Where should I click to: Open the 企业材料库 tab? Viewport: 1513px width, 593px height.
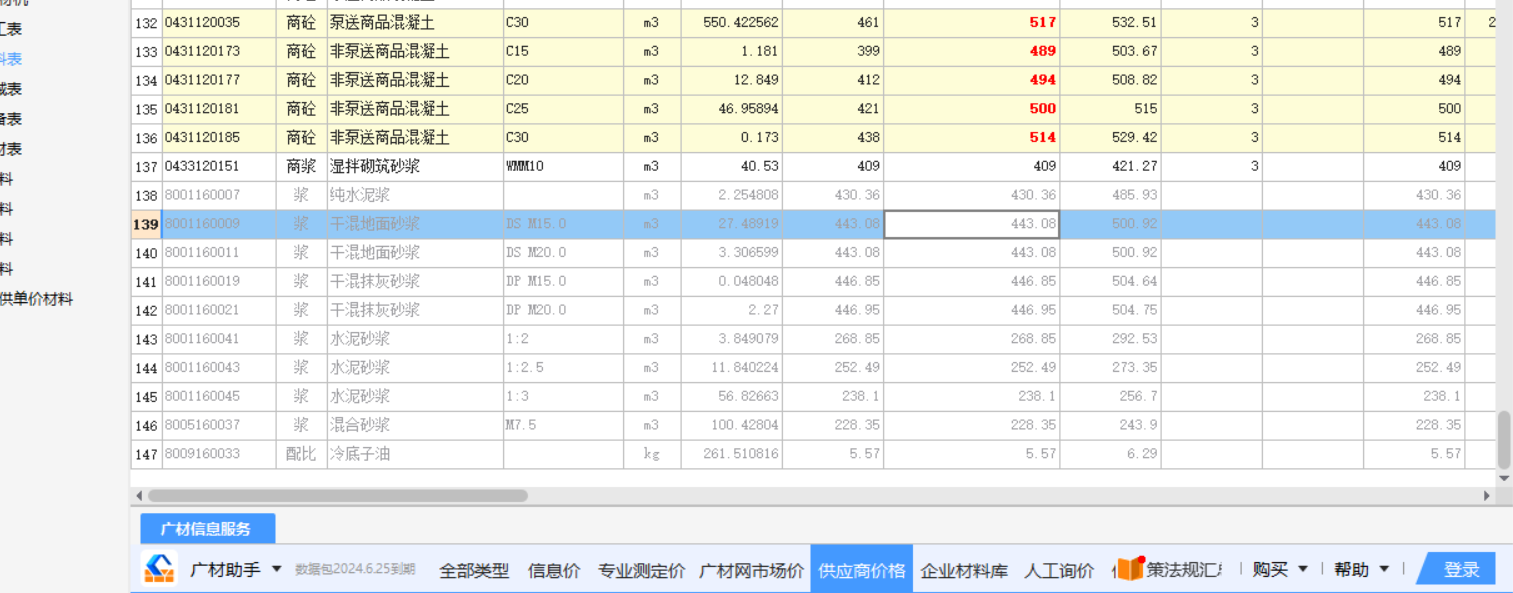point(964,570)
